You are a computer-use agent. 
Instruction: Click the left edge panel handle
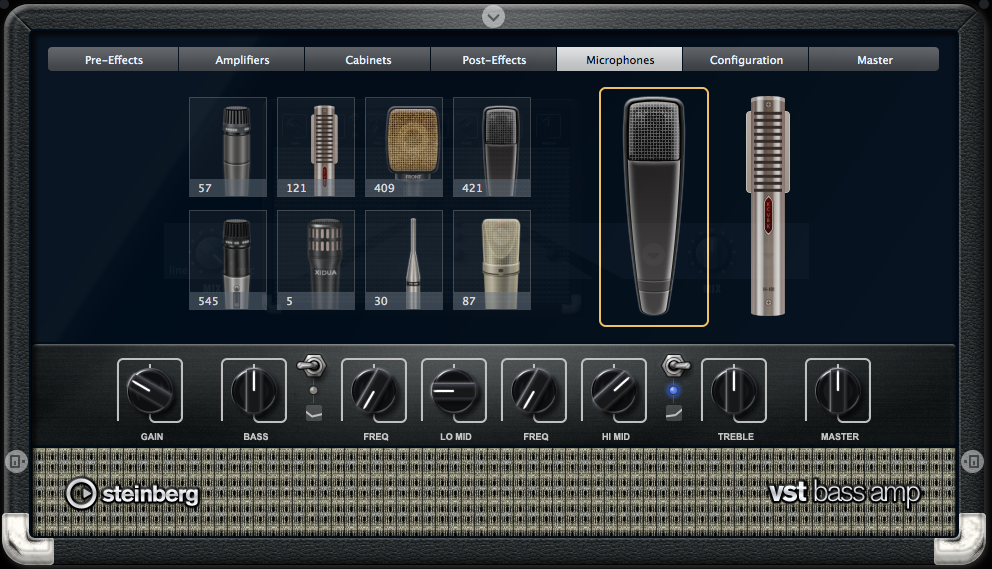pyautogui.click(x=16, y=461)
